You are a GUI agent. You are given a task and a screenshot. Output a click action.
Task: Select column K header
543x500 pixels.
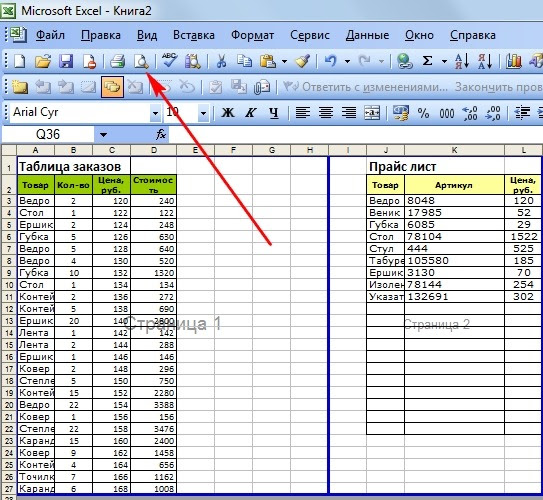pos(454,150)
